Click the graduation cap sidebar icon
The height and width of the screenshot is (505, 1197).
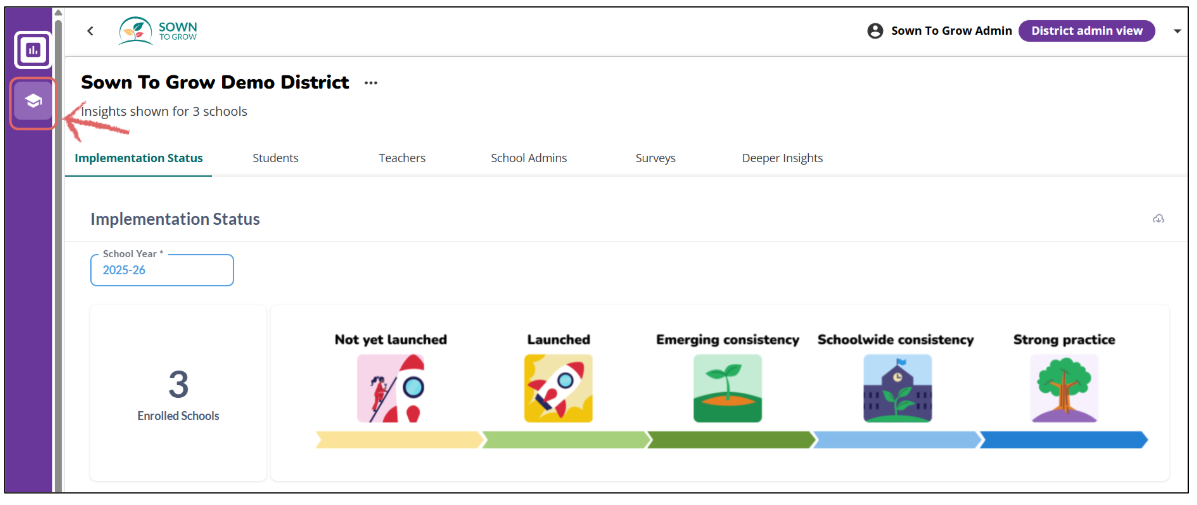tap(33, 101)
